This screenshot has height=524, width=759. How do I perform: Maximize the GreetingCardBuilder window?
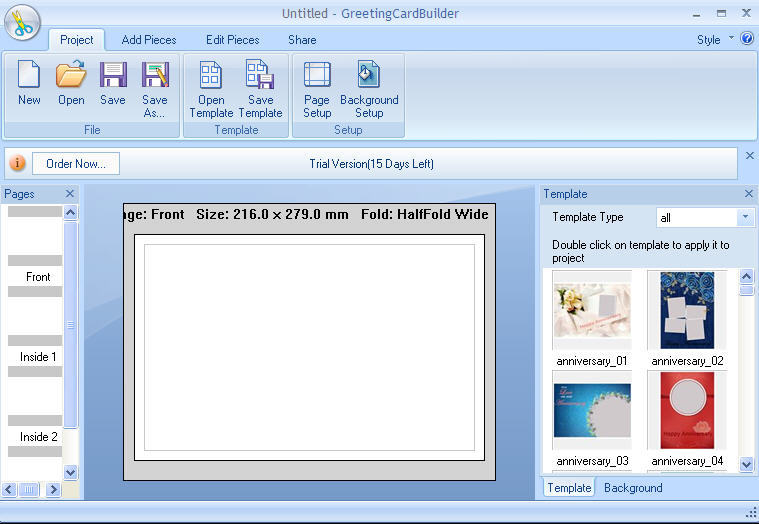[721, 14]
